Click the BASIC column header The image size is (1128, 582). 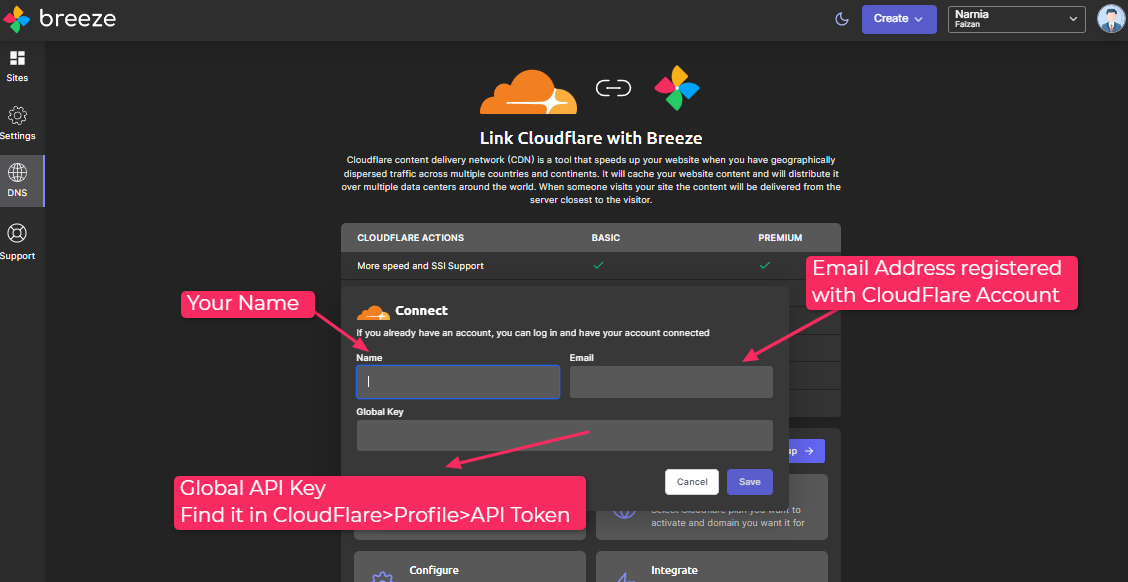pyautogui.click(x=606, y=237)
